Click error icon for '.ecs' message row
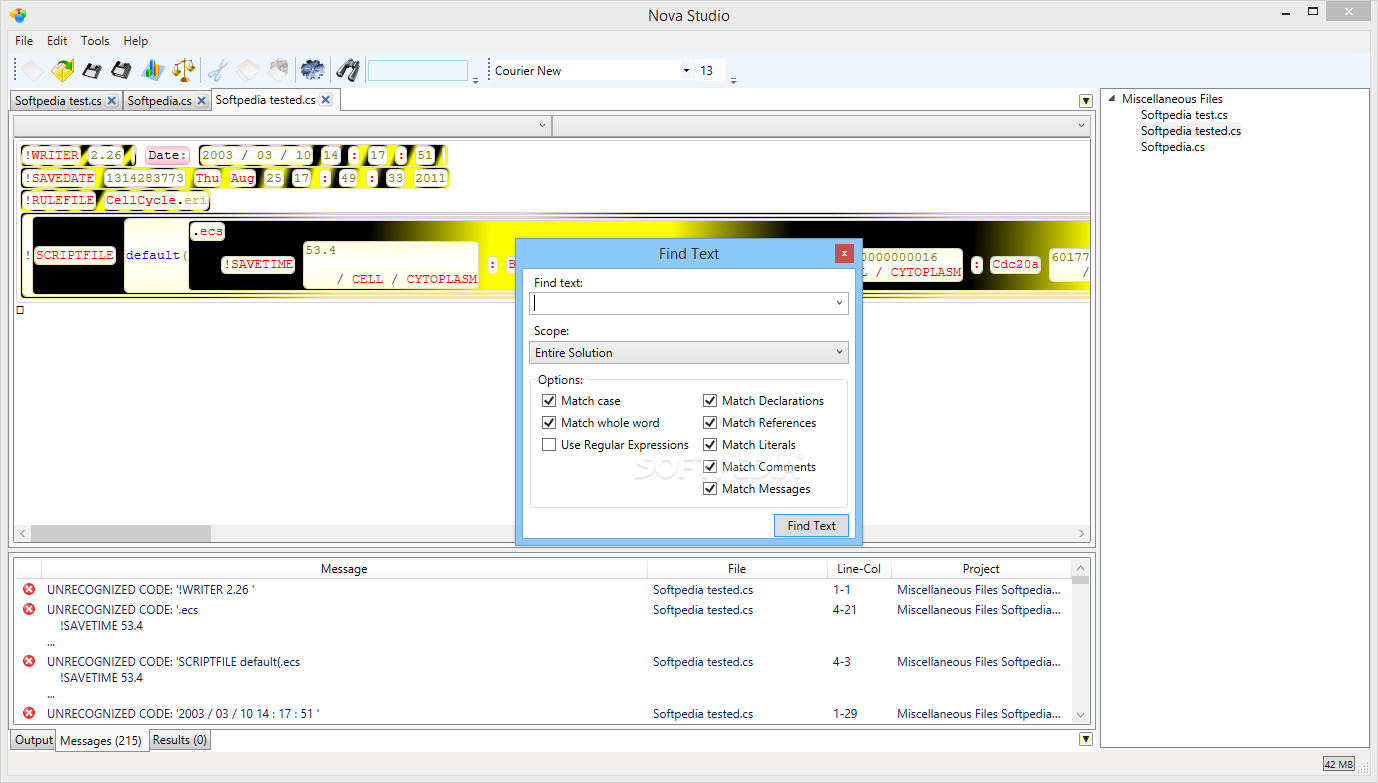Viewport: 1378px width, 783px height. [x=29, y=609]
